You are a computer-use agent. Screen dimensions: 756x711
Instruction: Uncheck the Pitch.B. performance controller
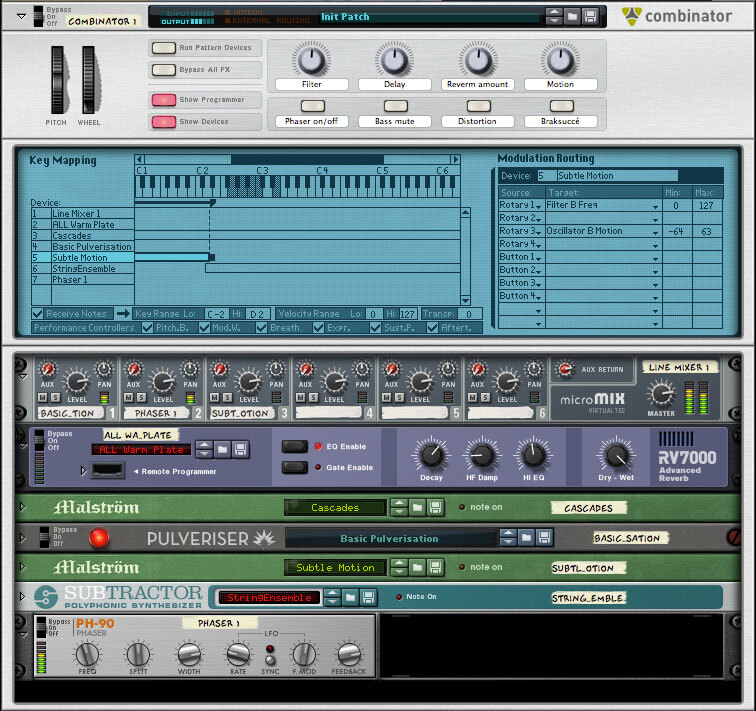tap(148, 327)
